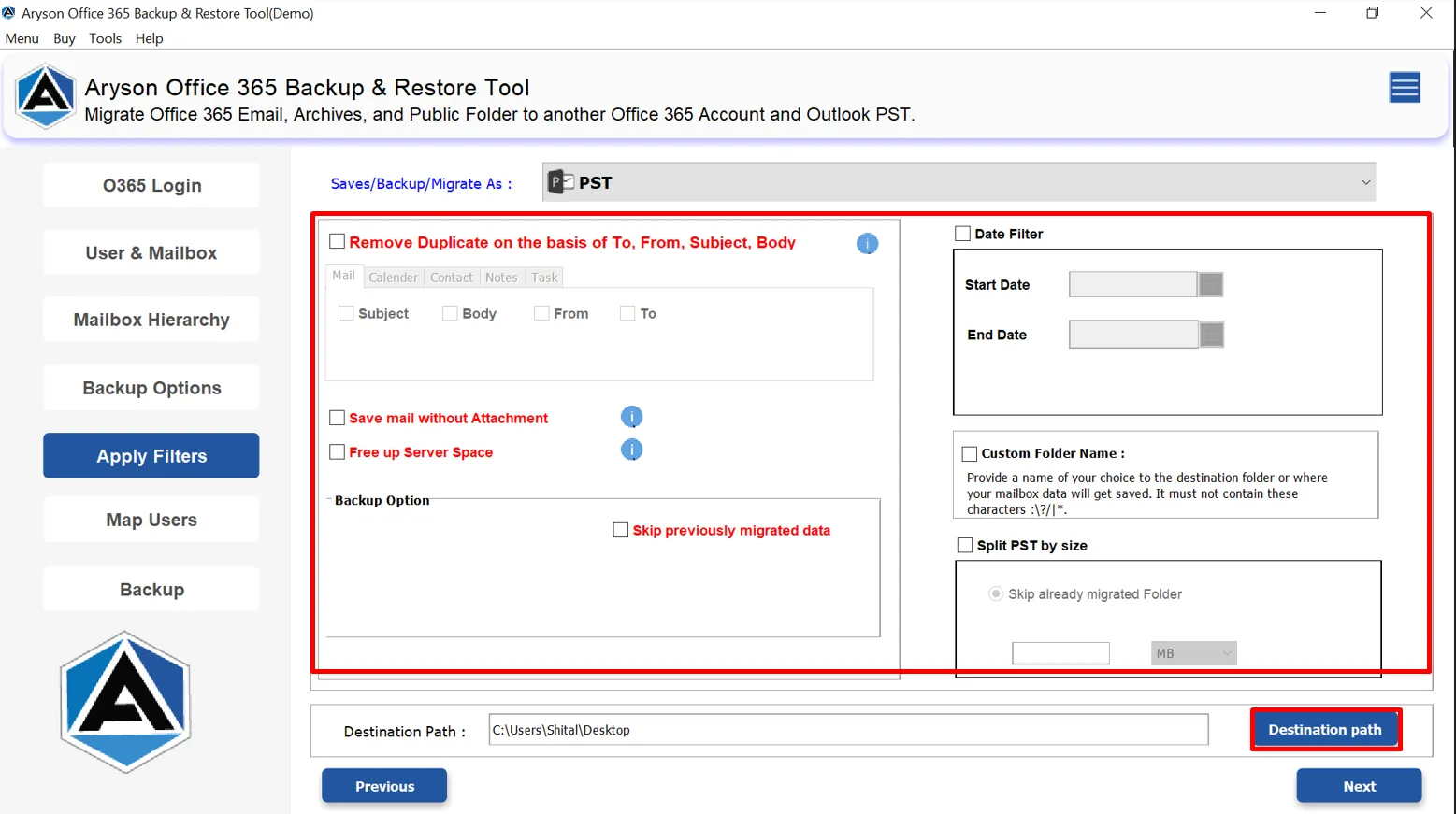Enable the Date Filter checkbox
Image resolution: width=1456 pixels, height=814 pixels.
(962, 234)
